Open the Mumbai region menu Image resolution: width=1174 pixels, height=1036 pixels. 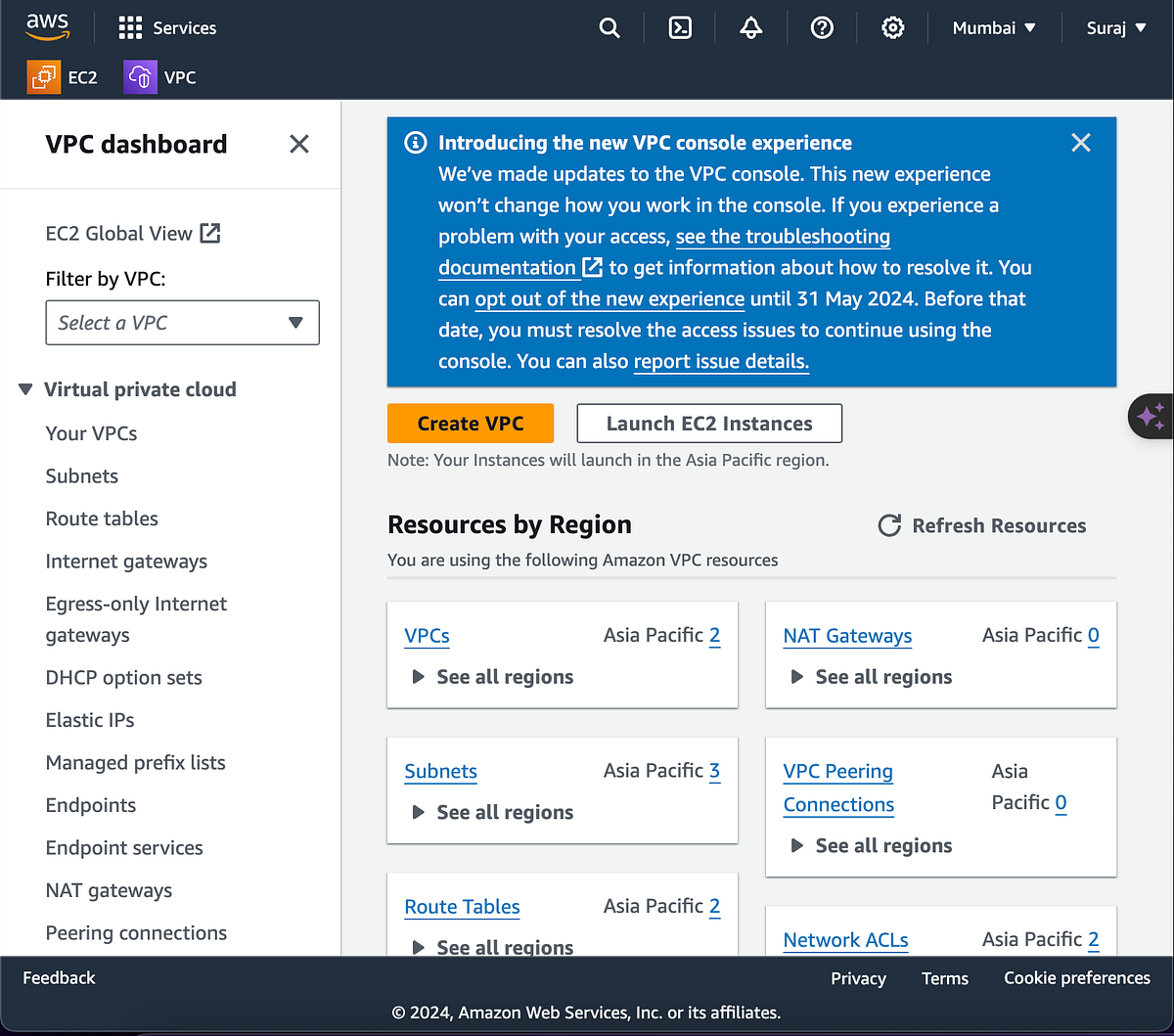point(993,27)
